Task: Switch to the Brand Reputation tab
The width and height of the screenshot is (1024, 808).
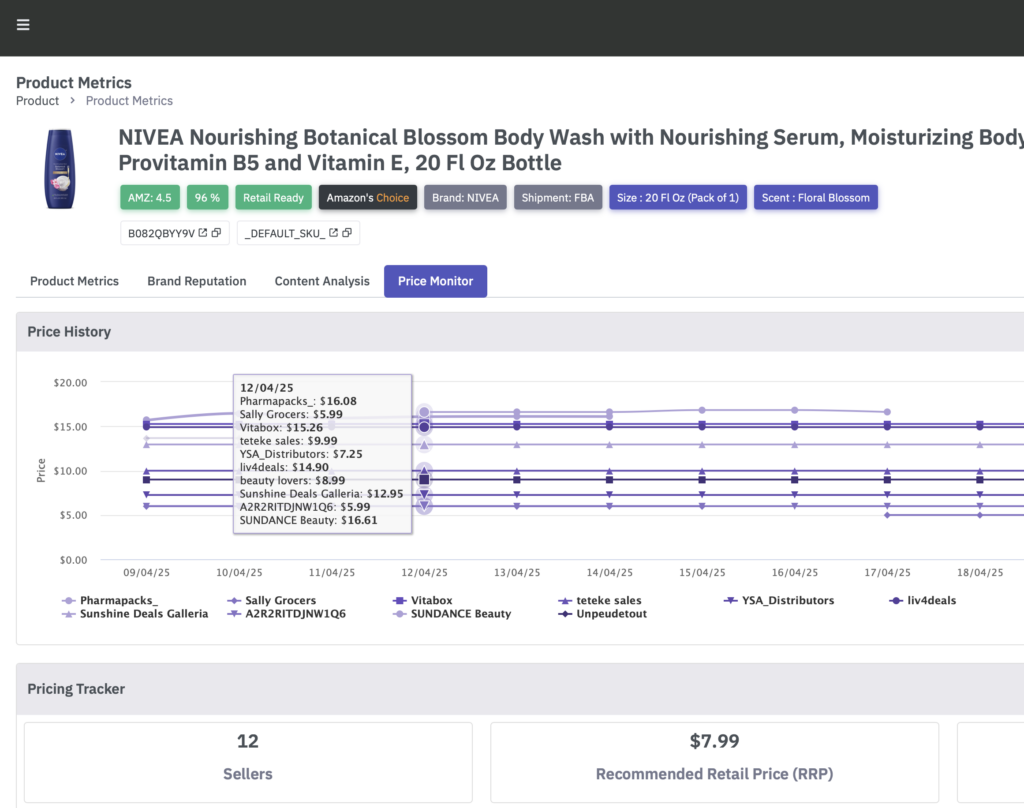Action: pos(197,281)
